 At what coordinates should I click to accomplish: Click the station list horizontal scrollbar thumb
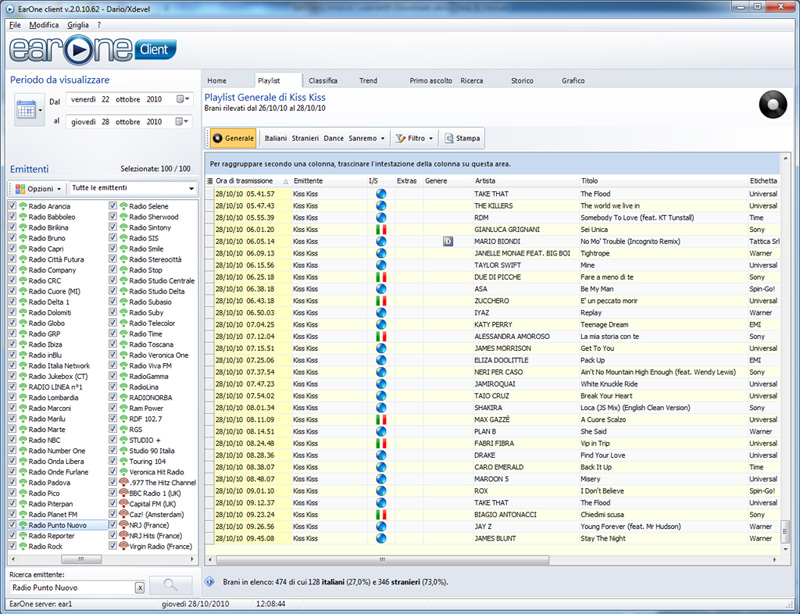point(81,559)
